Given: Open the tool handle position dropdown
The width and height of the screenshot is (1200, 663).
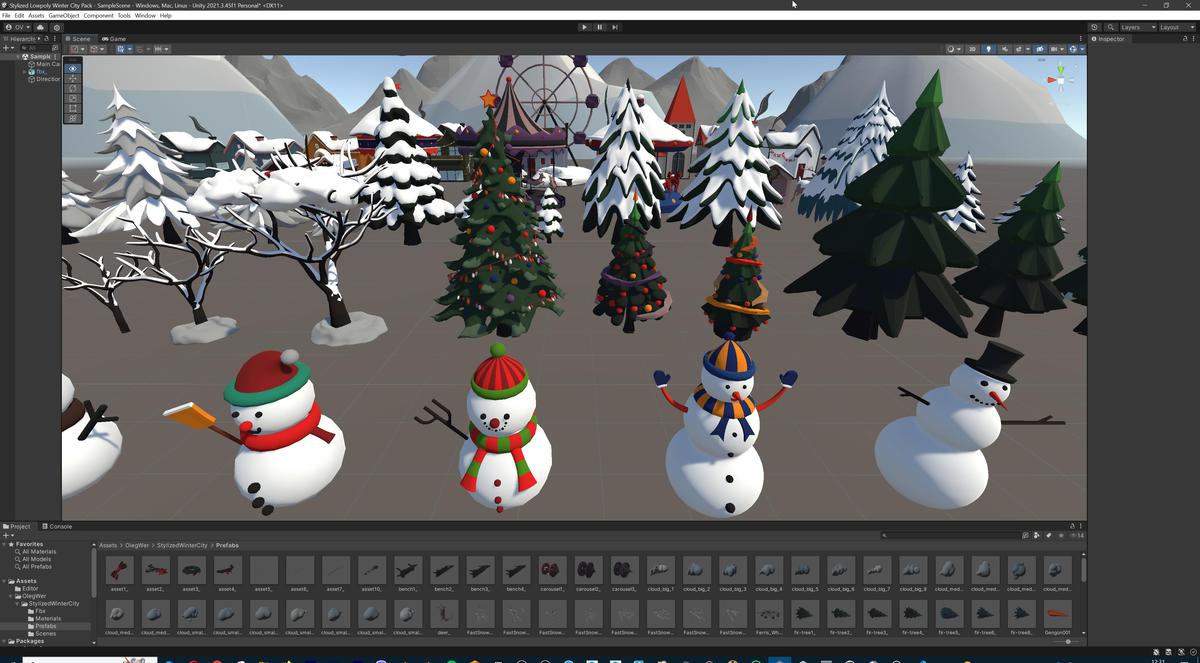Looking at the screenshot, I should (x=79, y=49).
